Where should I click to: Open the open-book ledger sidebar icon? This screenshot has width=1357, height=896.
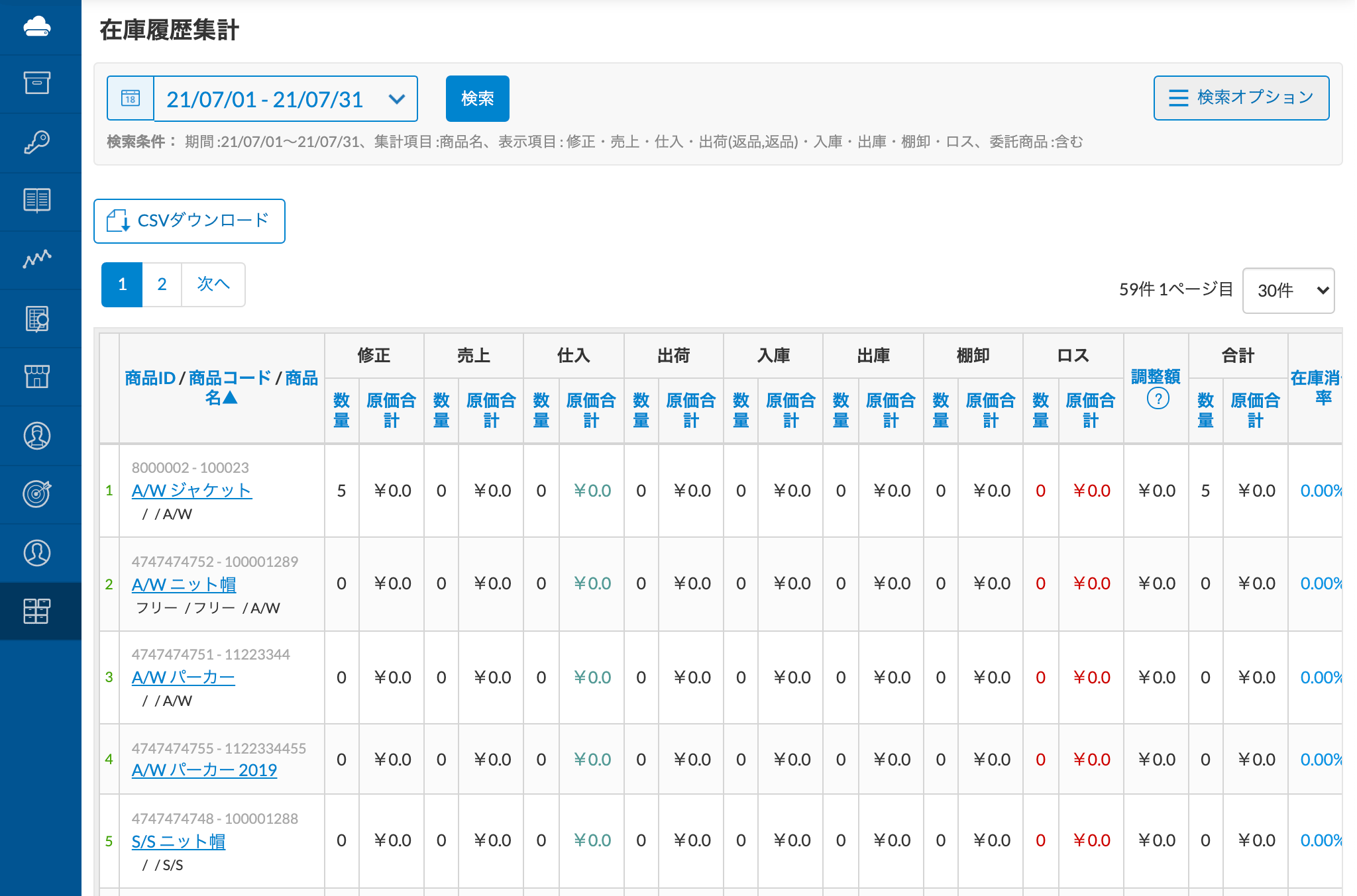37,200
